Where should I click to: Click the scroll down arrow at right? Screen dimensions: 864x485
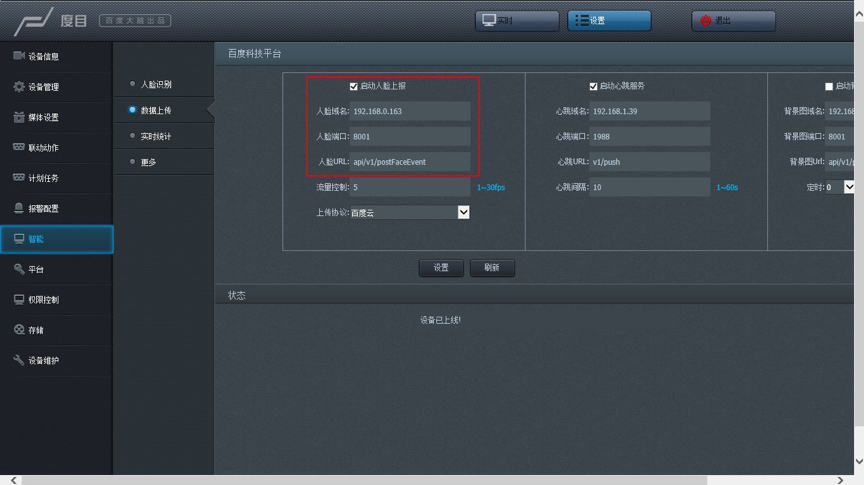tap(859, 461)
